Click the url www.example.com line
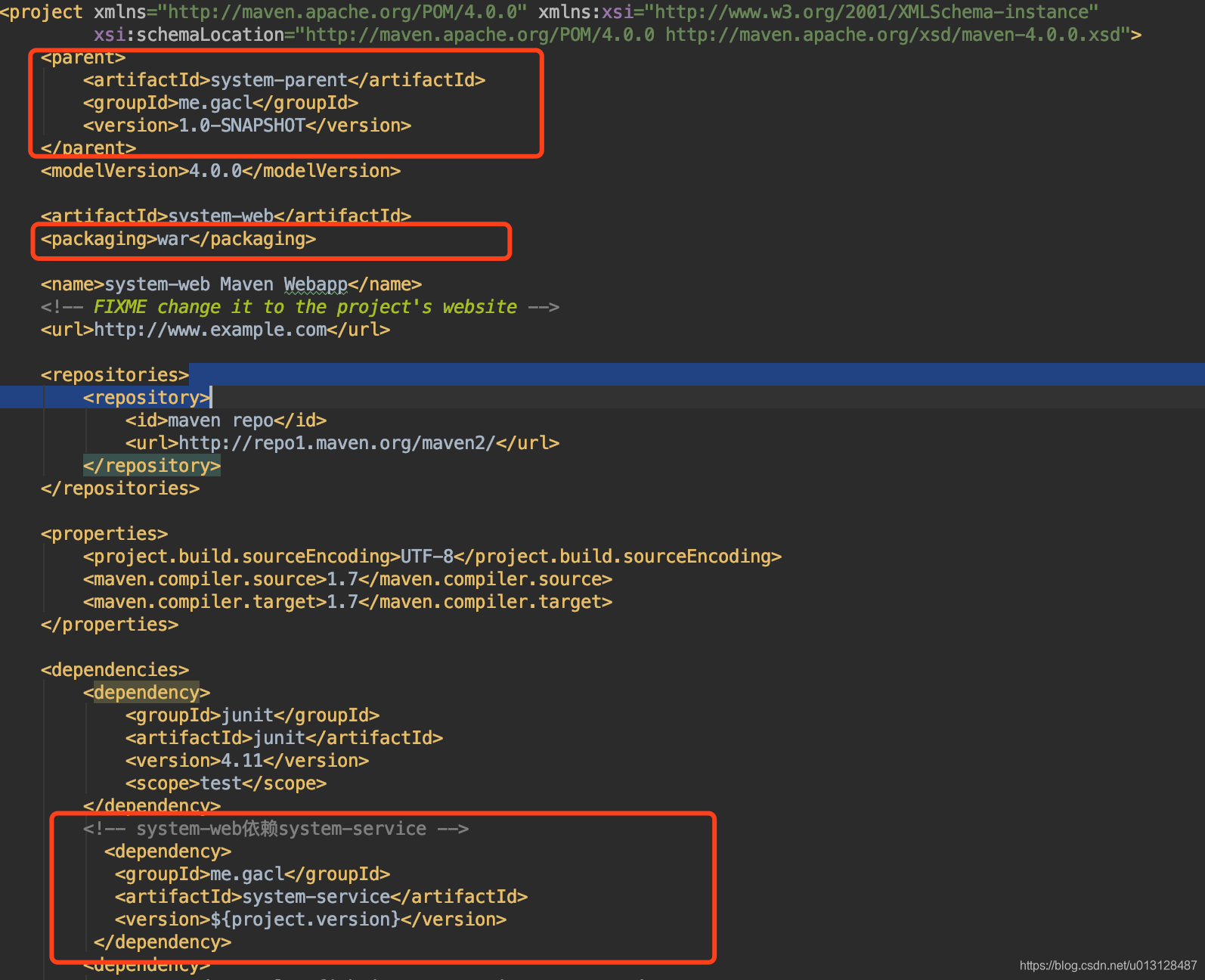Screen dimensions: 1205x980 click(x=215, y=330)
